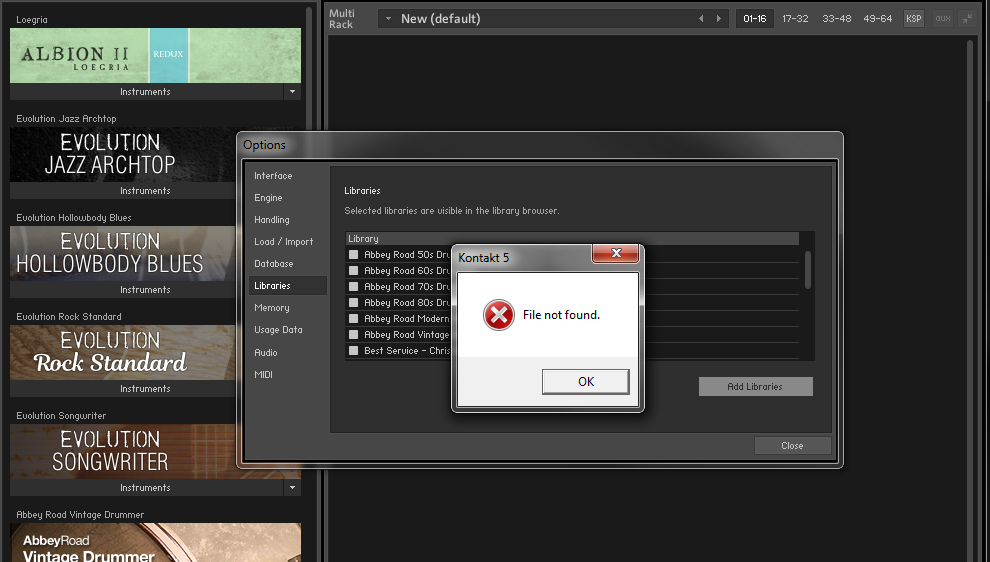Check the Abbey Road 70s Drummer library
990x562 pixels.
tap(354, 287)
